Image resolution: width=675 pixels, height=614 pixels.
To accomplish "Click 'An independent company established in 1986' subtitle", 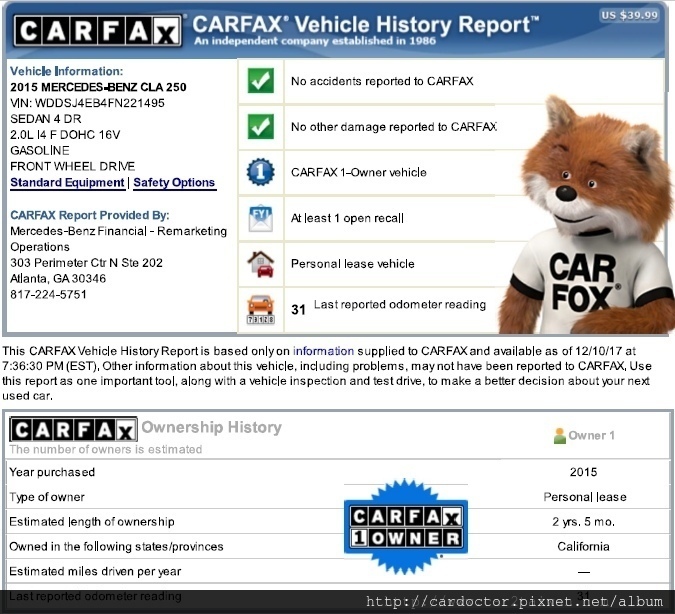I will (315, 41).
